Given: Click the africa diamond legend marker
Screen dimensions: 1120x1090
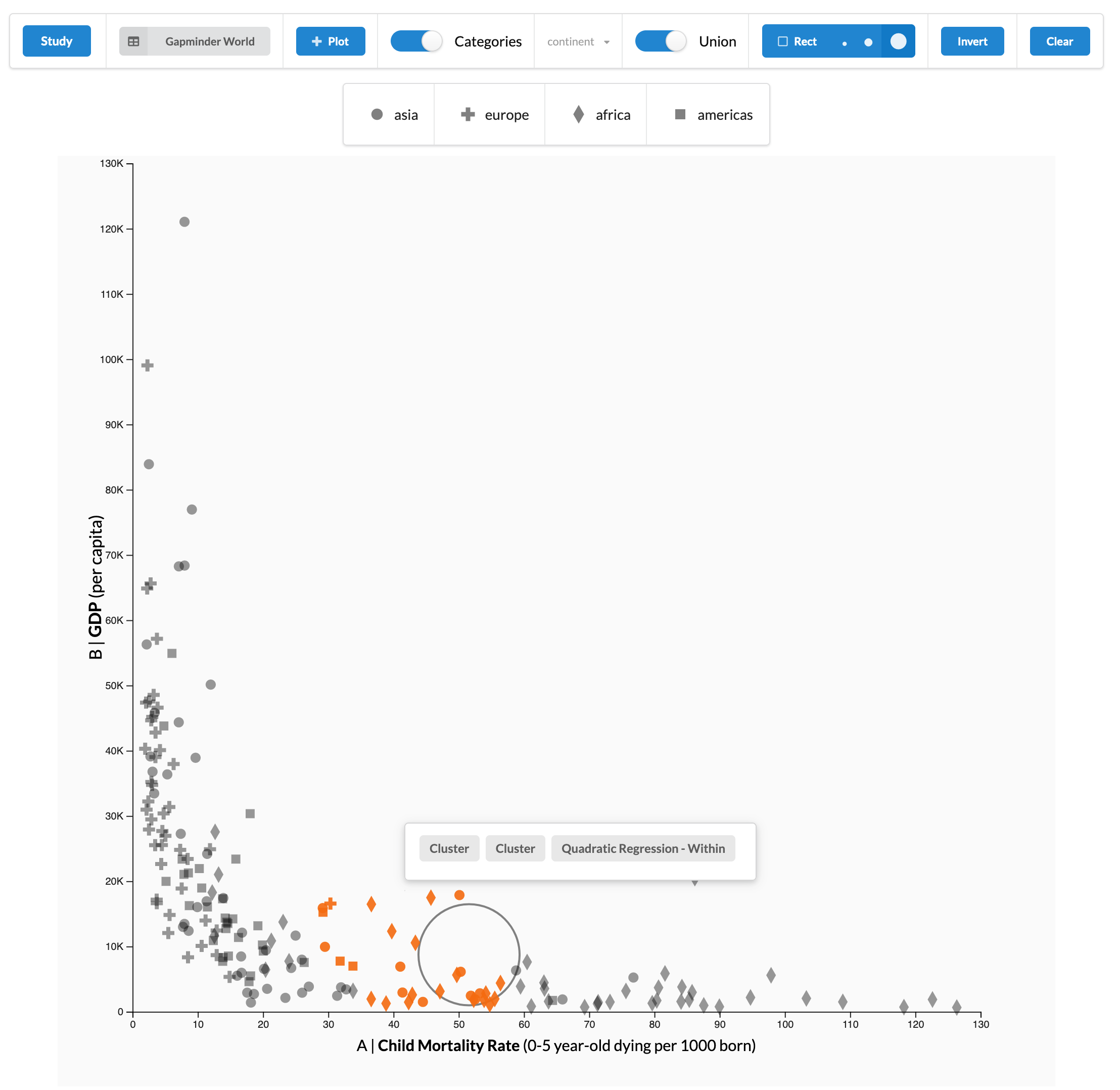Looking at the screenshot, I should pyautogui.click(x=579, y=114).
